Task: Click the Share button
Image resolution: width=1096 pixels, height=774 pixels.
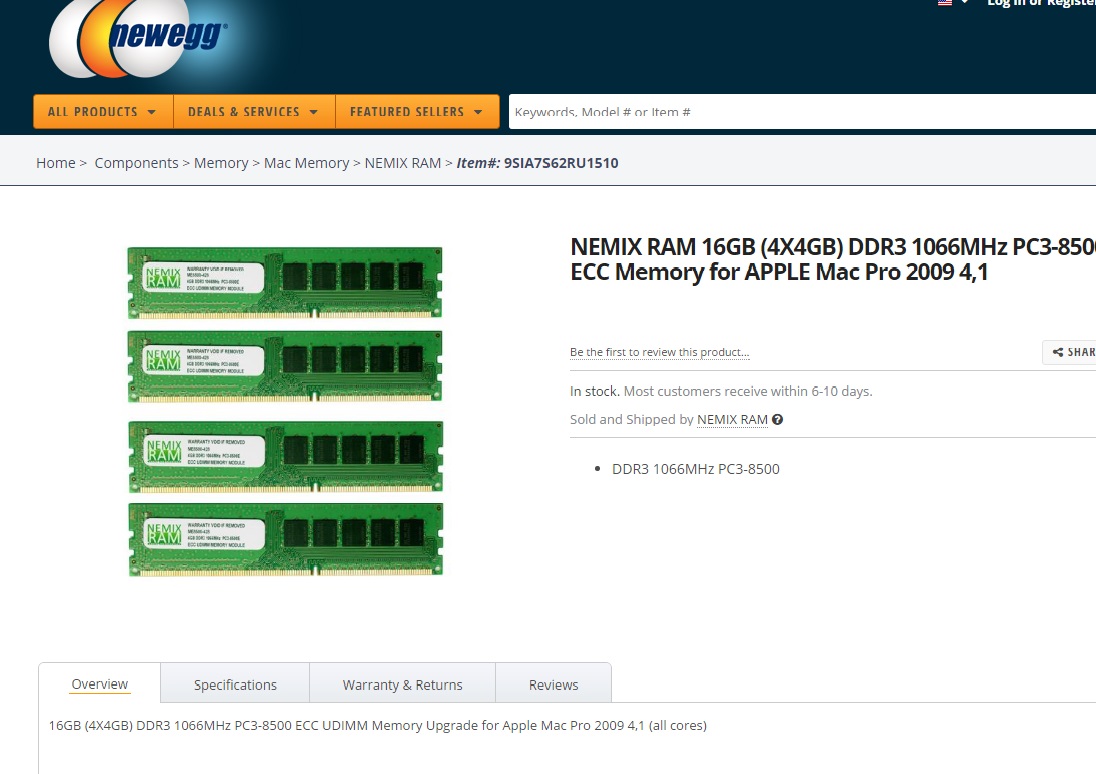Action: click(x=1069, y=352)
